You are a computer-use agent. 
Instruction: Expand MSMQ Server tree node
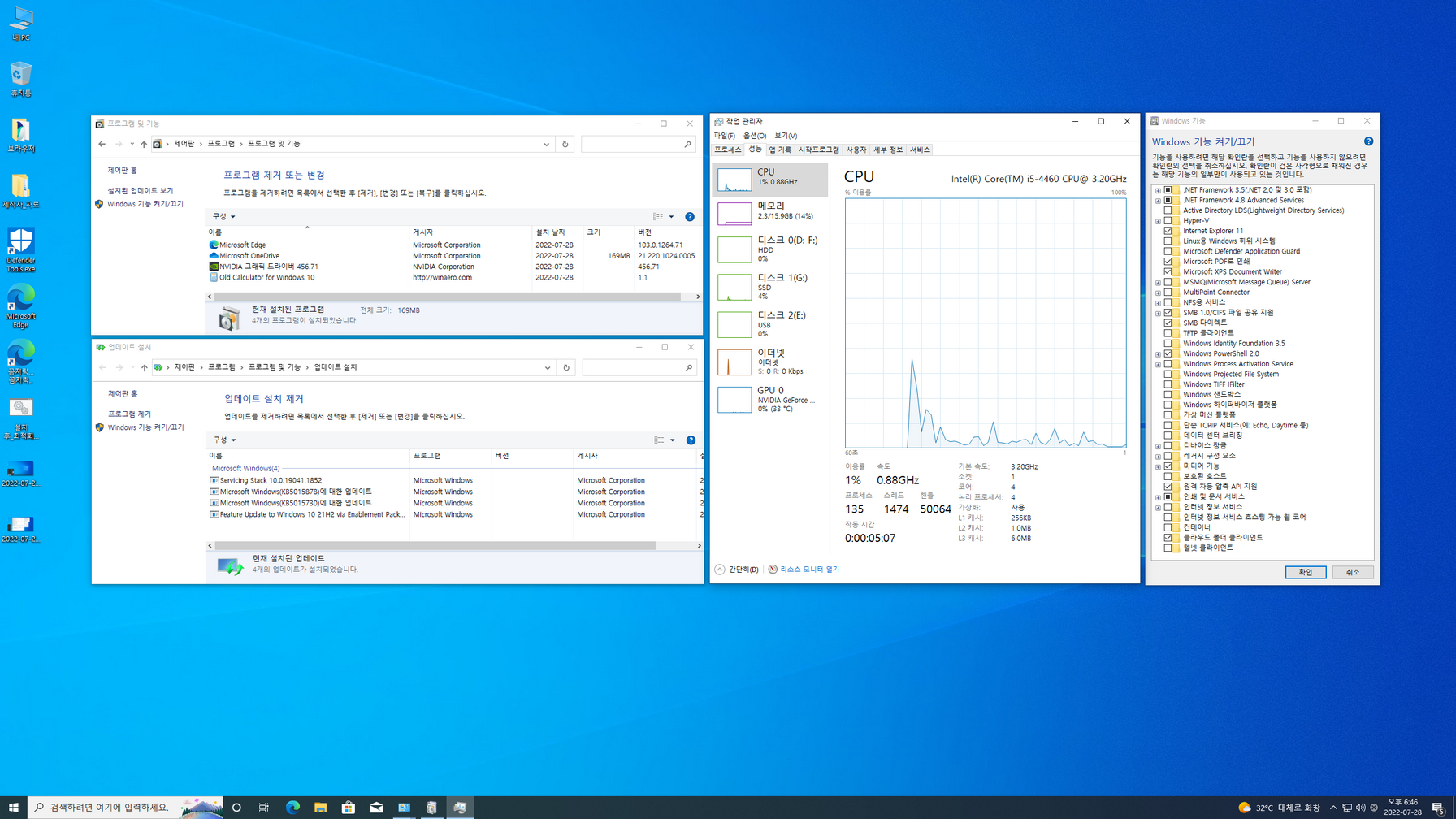pos(1158,282)
